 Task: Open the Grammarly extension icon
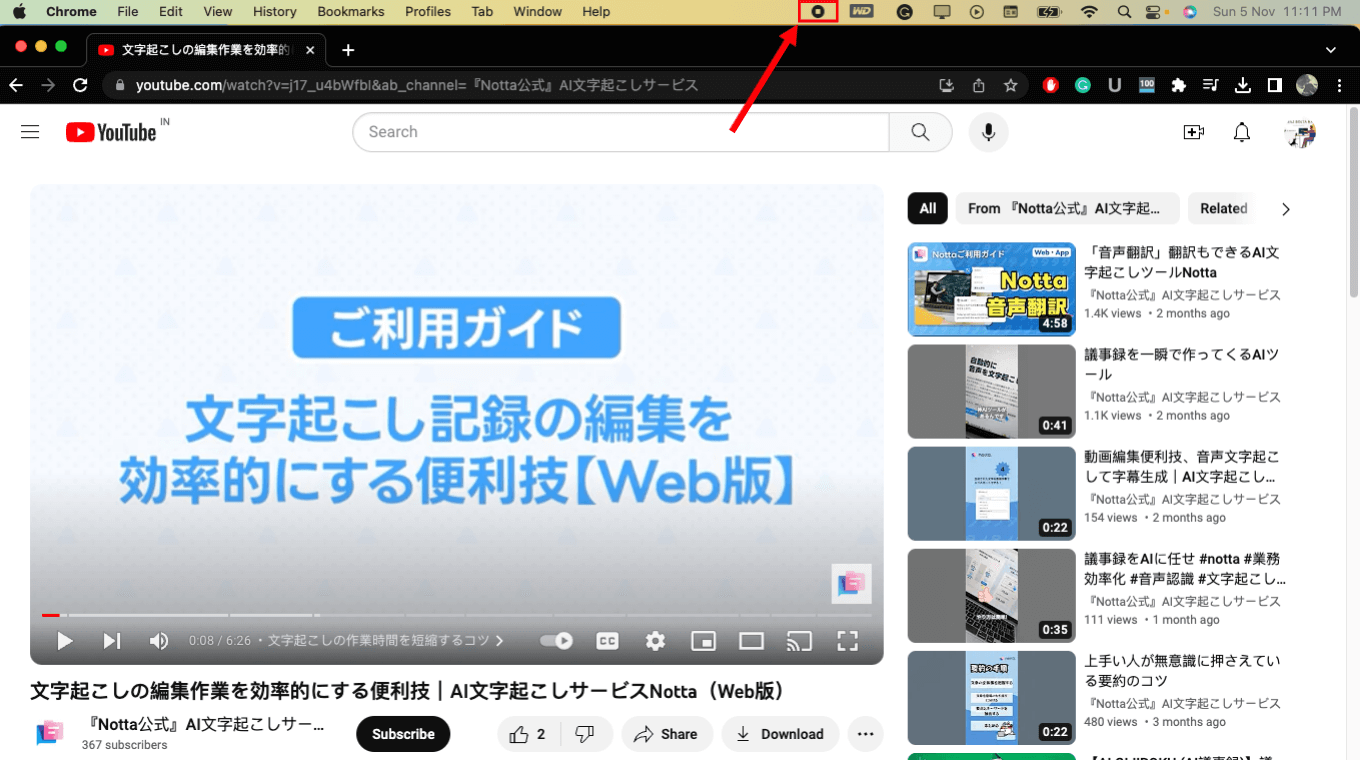(x=1083, y=85)
